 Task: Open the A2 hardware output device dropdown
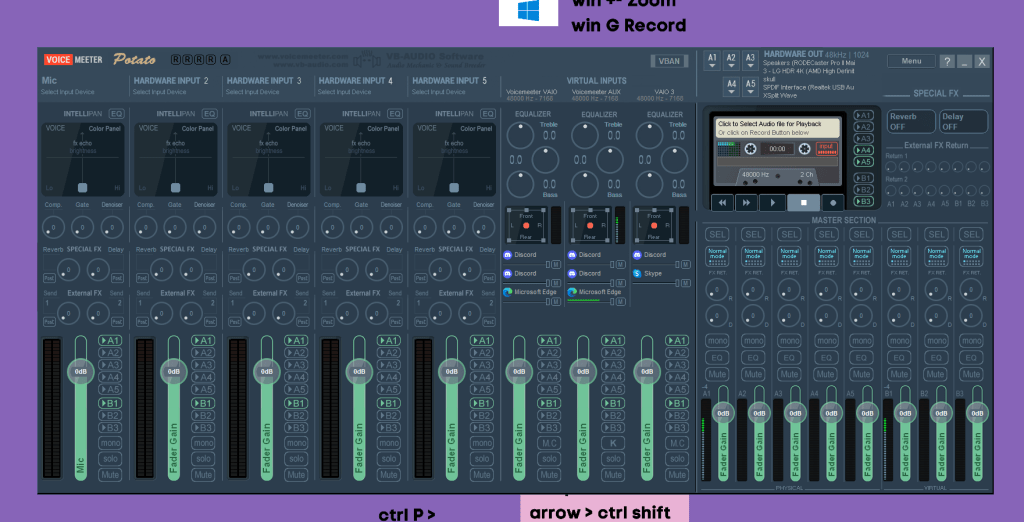pyautogui.click(x=731, y=61)
